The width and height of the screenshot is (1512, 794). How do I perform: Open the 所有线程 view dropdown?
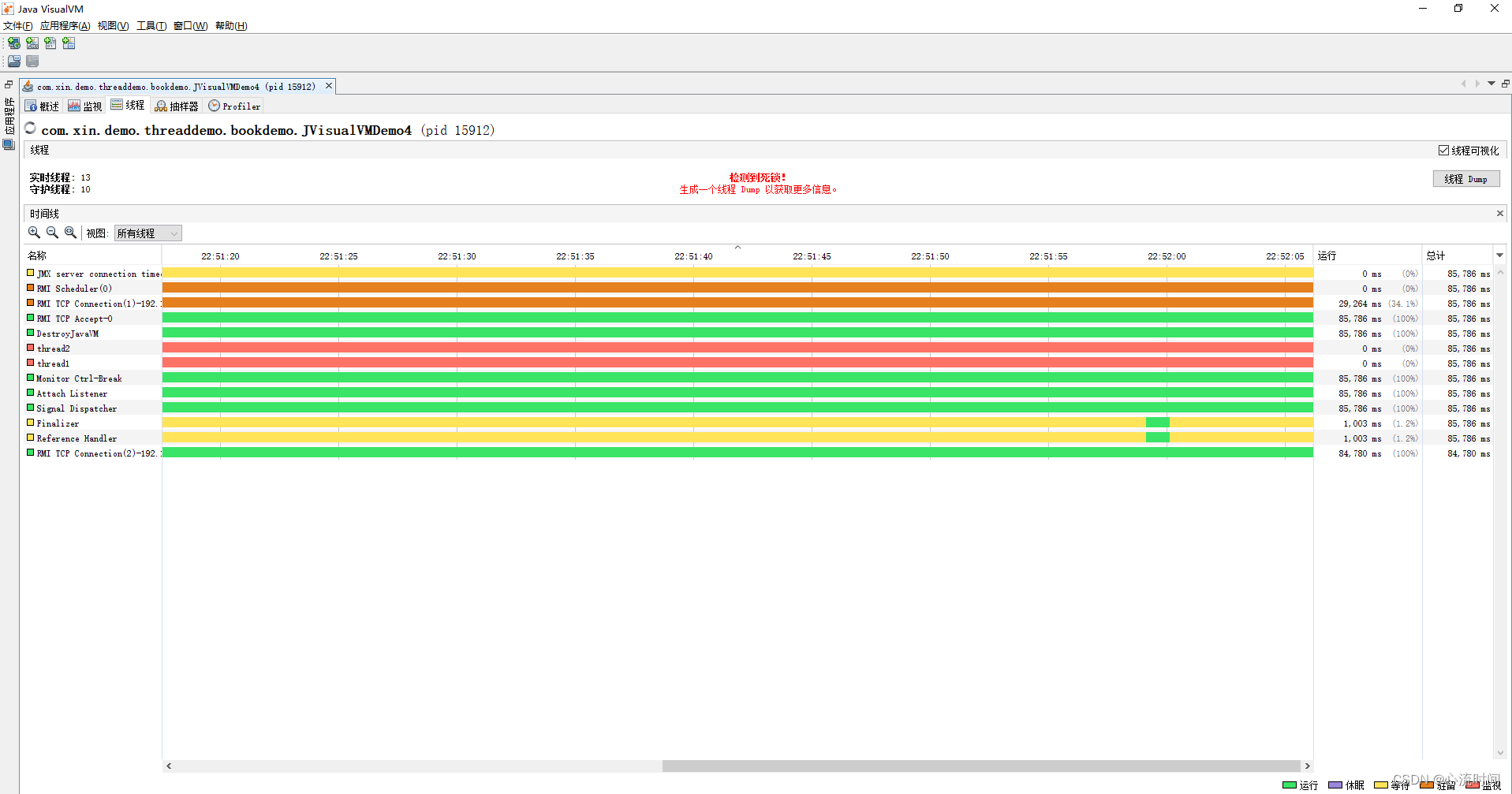[x=148, y=233]
